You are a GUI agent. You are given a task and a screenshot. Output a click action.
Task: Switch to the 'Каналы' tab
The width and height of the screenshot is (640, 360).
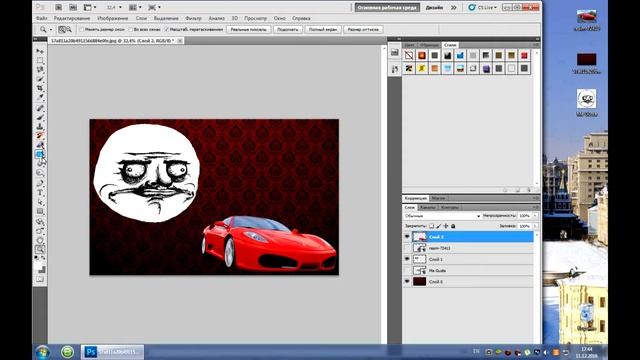pos(427,207)
